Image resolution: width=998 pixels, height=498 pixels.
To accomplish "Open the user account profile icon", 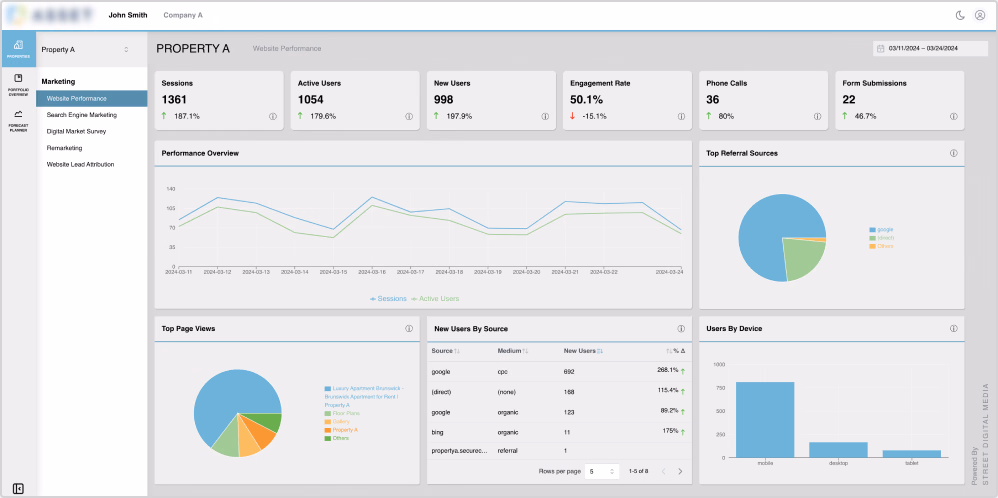I will coord(980,15).
